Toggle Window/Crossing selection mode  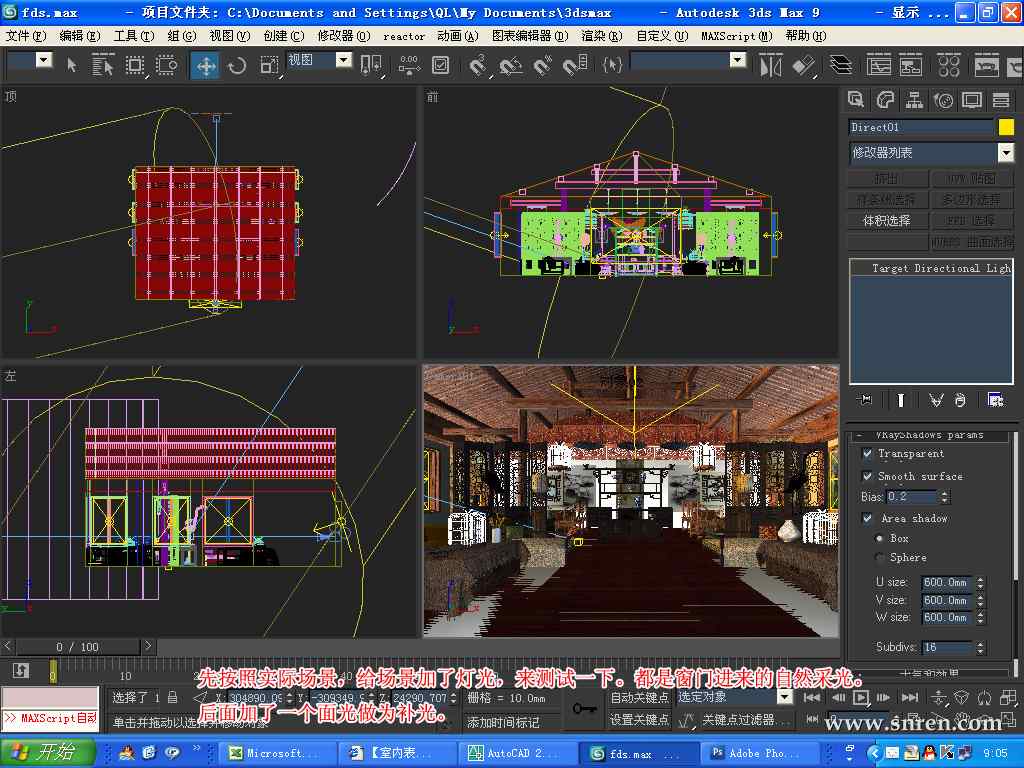[167, 65]
